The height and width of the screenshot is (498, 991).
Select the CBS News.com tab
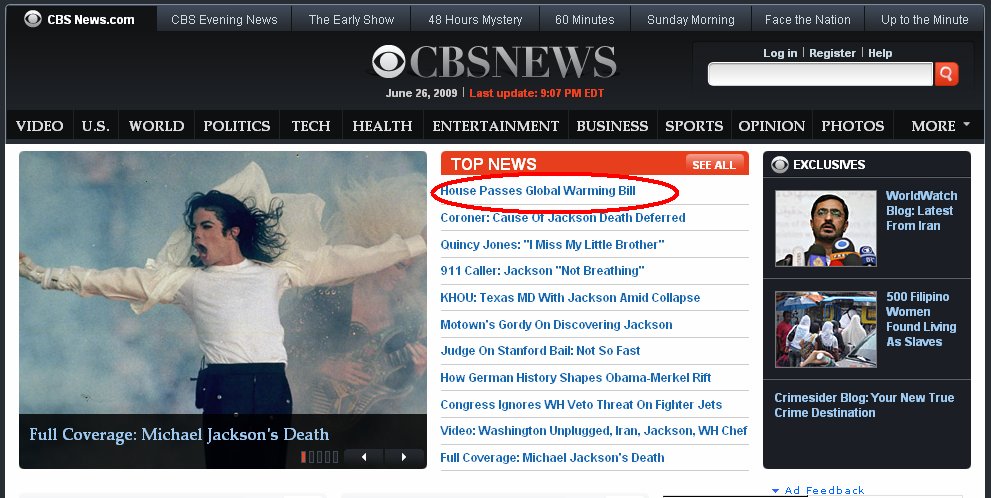tap(81, 19)
